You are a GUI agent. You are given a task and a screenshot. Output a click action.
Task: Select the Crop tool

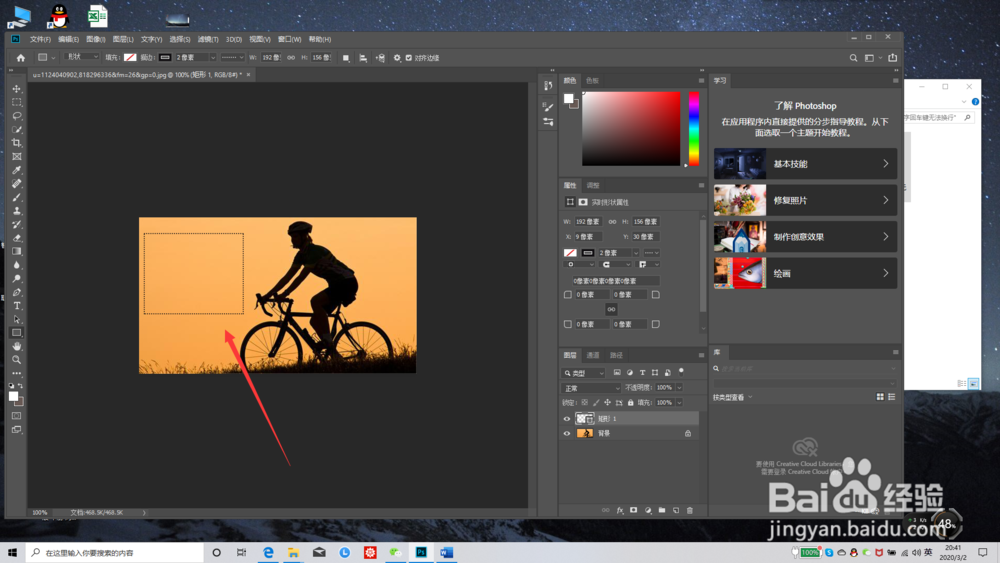click(17, 143)
